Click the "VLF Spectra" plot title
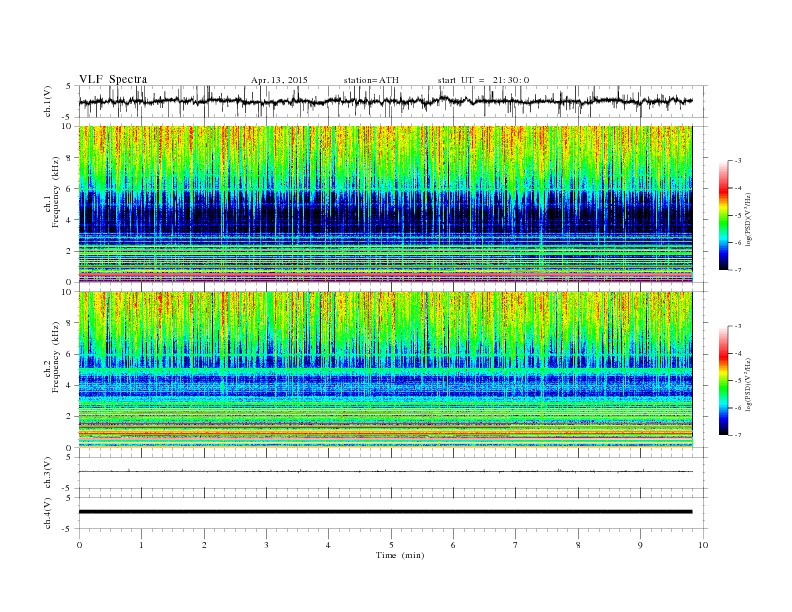The width and height of the screenshot is (792, 612). pyautogui.click(x=113, y=79)
